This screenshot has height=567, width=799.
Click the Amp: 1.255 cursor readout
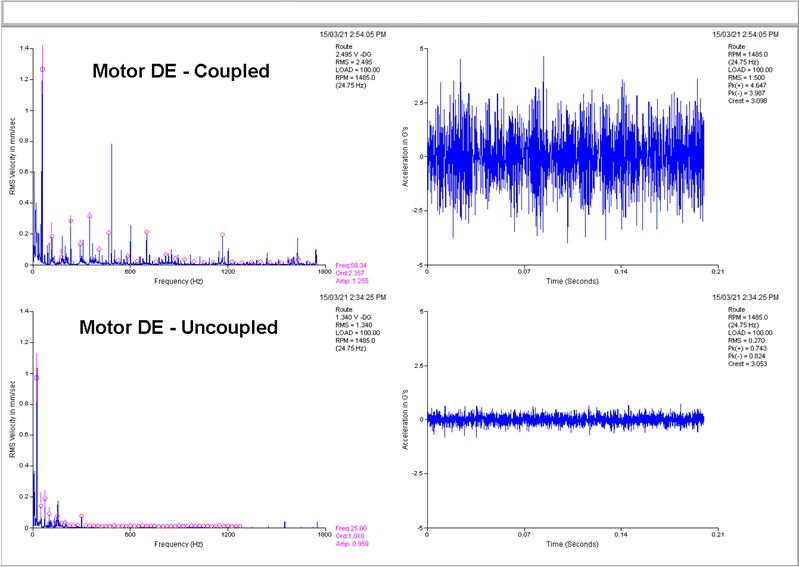(x=352, y=281)
